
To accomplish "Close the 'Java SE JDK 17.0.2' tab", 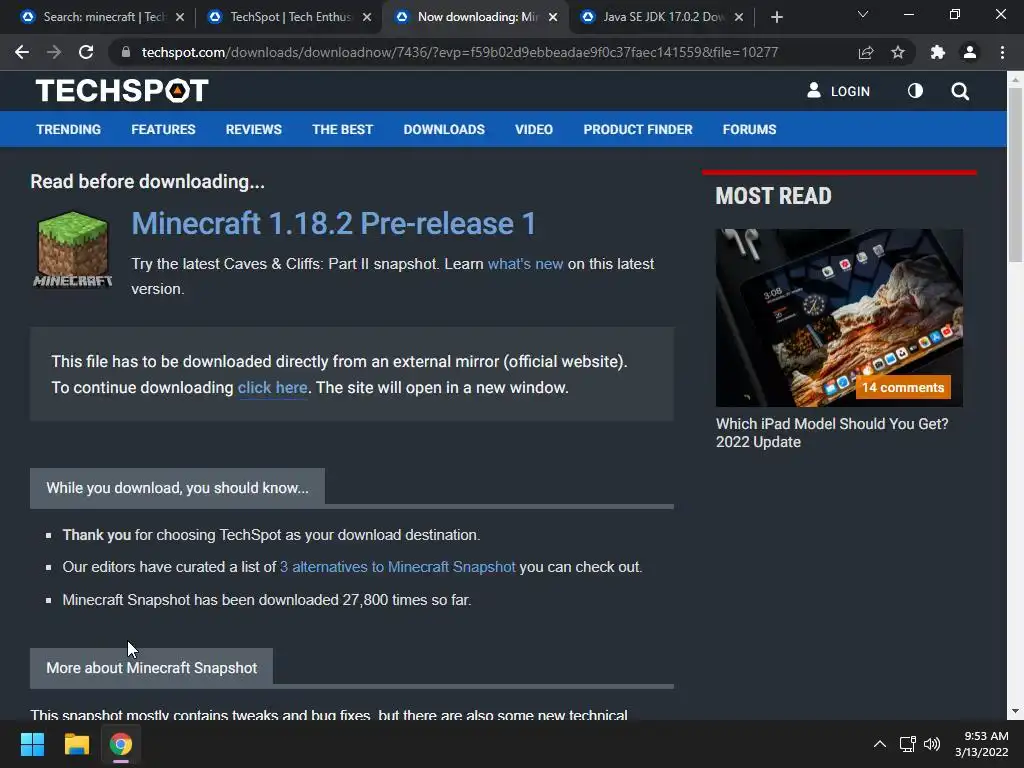I will point(739,17).
